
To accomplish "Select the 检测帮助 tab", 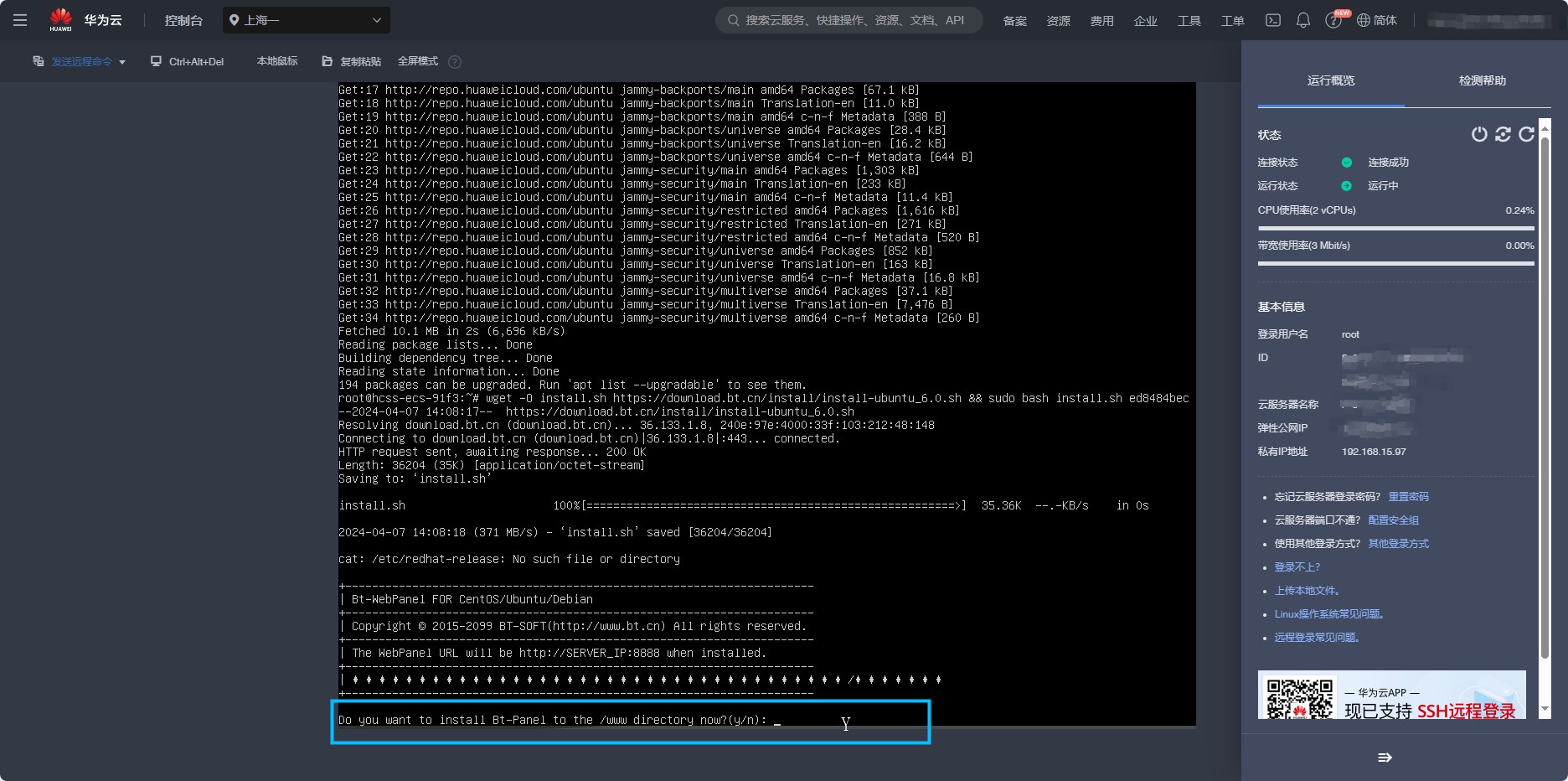I will click(1482, 80).
